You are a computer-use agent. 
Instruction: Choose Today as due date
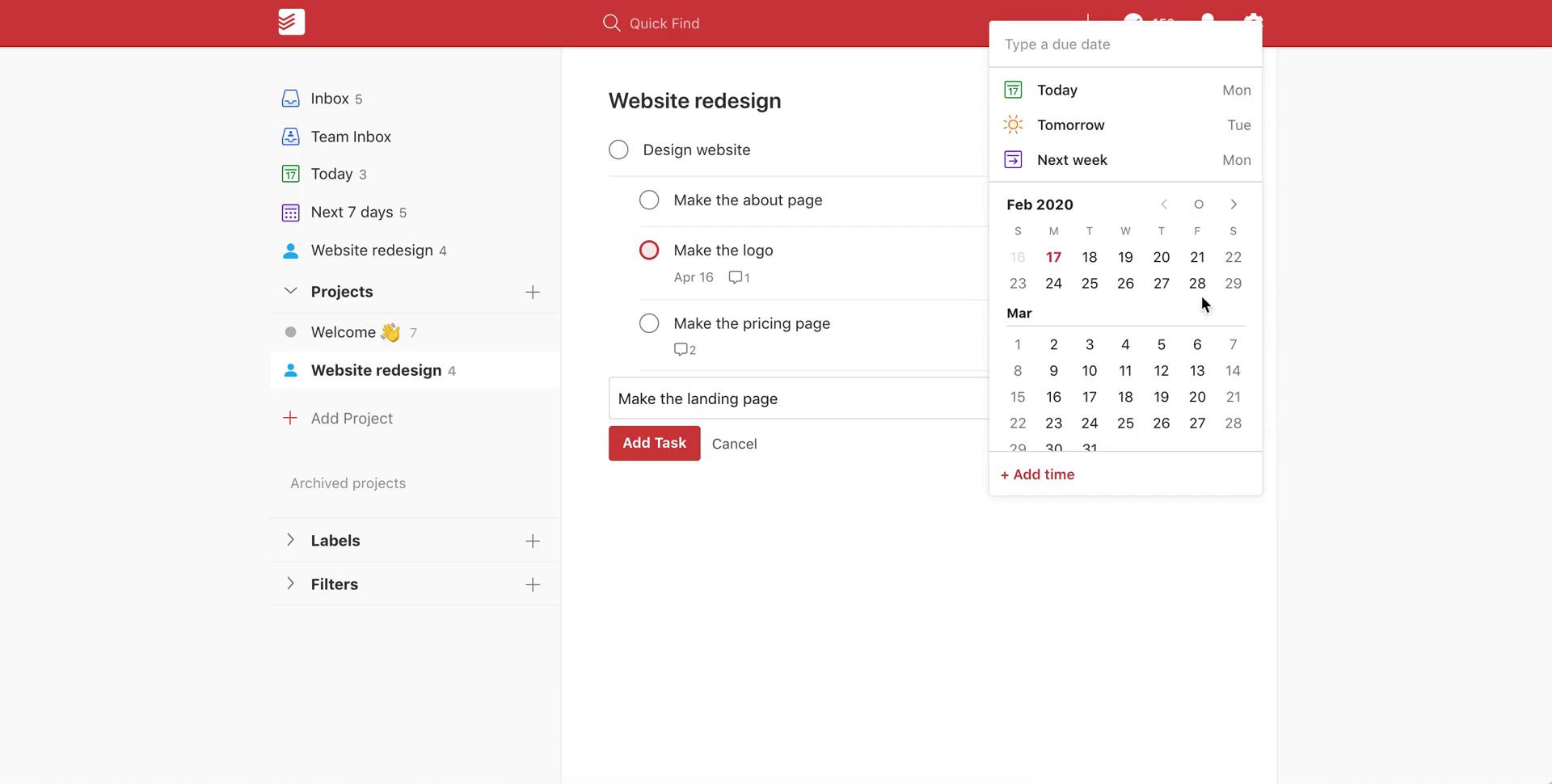(x=1125, y=90)
